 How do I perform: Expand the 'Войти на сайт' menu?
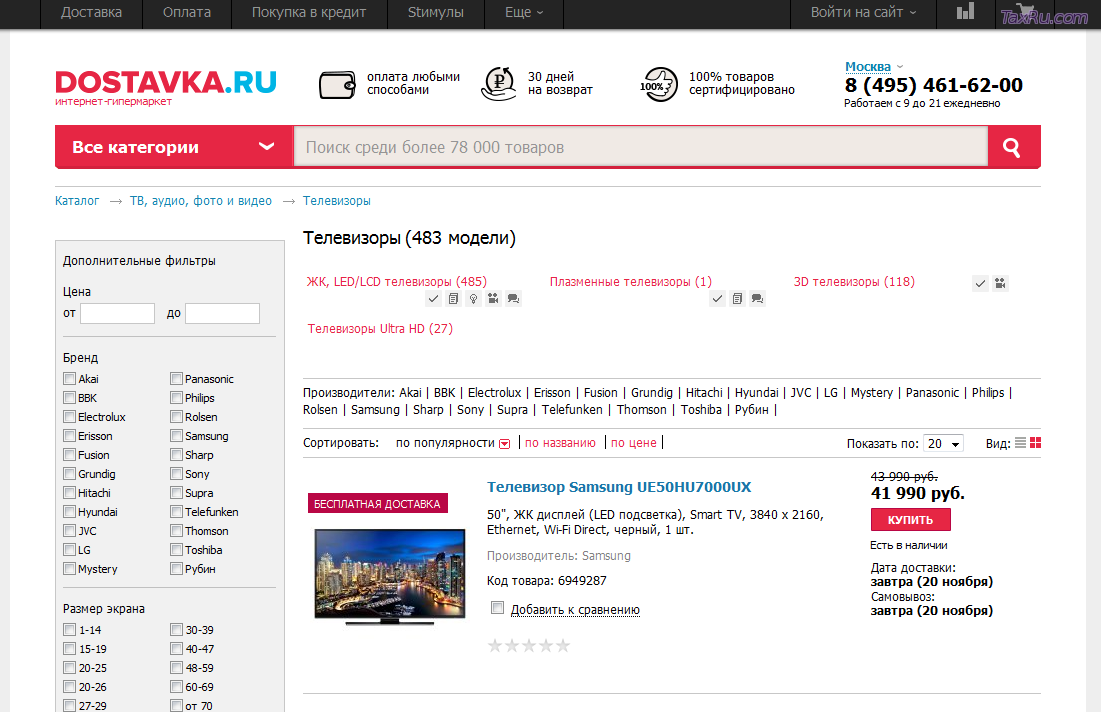pos(863,13)
